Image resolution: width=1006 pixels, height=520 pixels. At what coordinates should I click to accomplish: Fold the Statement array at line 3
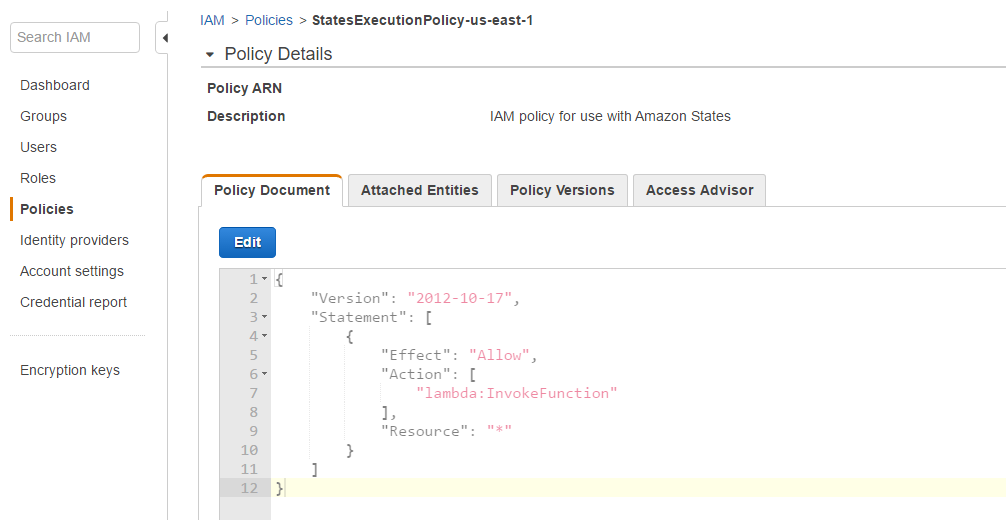(x=264, y=317)
